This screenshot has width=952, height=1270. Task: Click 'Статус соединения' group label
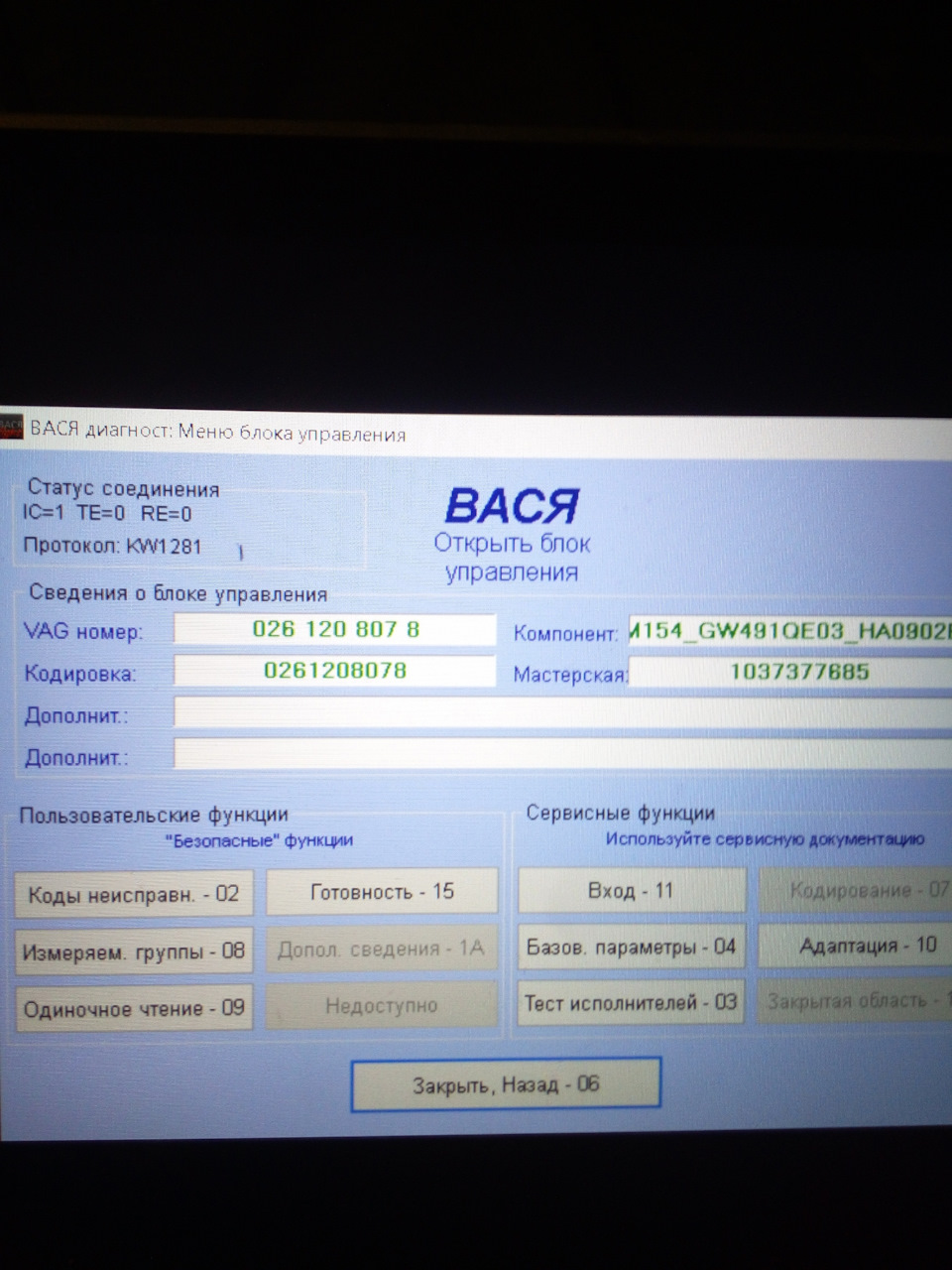(124, 488)
